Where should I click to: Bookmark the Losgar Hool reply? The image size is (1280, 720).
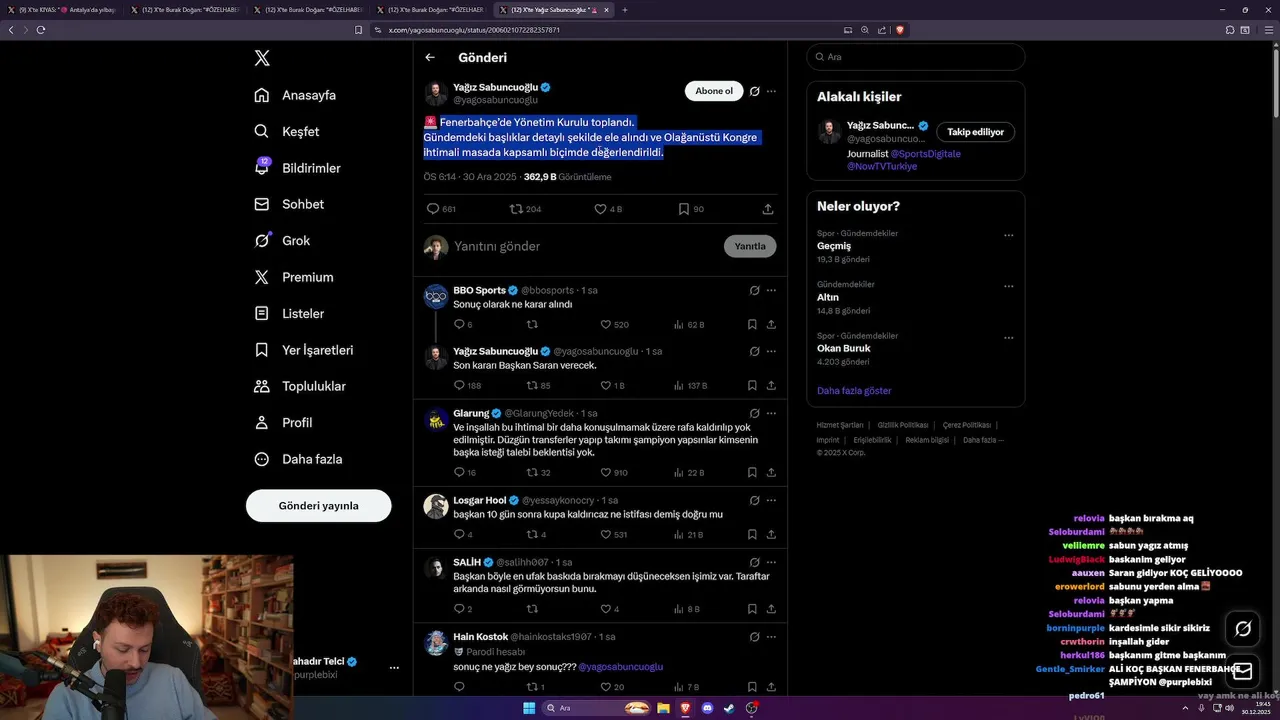click(x=752, y=534)
